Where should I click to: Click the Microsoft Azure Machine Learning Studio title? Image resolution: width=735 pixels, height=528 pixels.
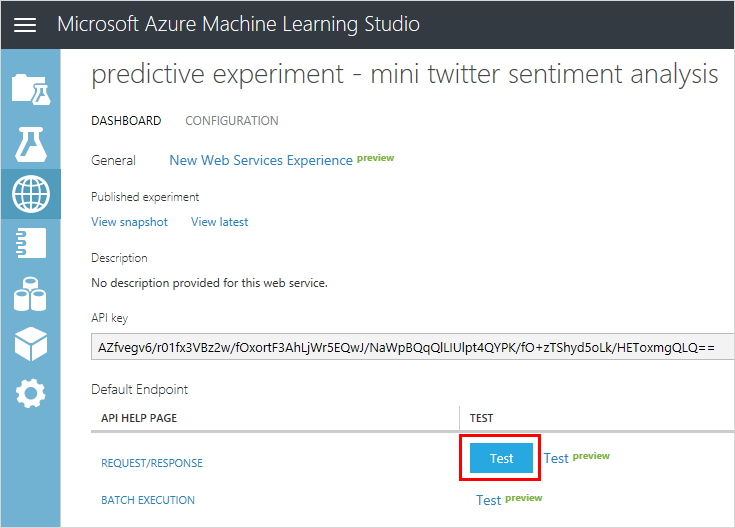(x=238, y=24)
